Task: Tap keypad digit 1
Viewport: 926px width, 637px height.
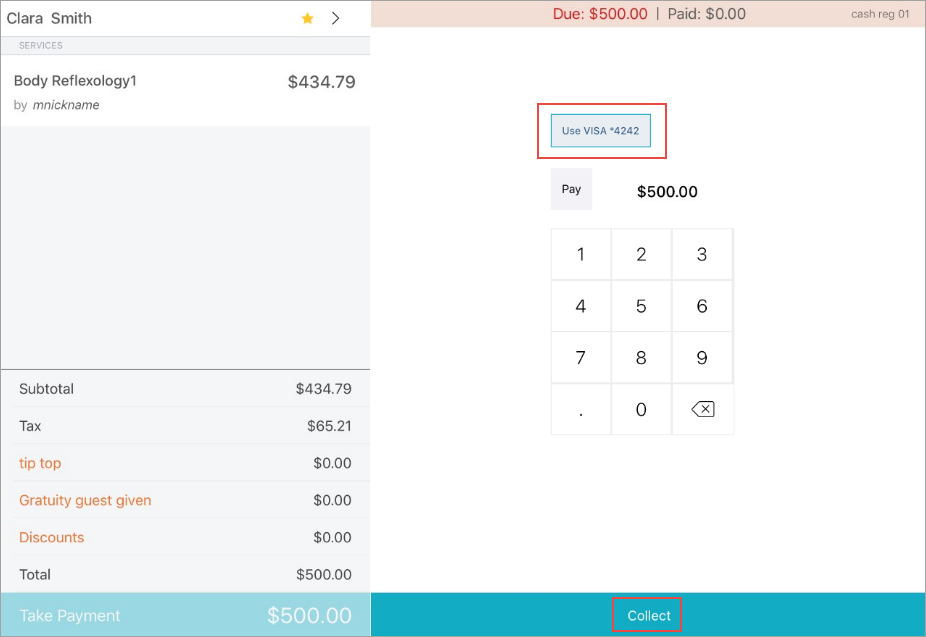Action: pyautogui.click(x=581, y=254)
